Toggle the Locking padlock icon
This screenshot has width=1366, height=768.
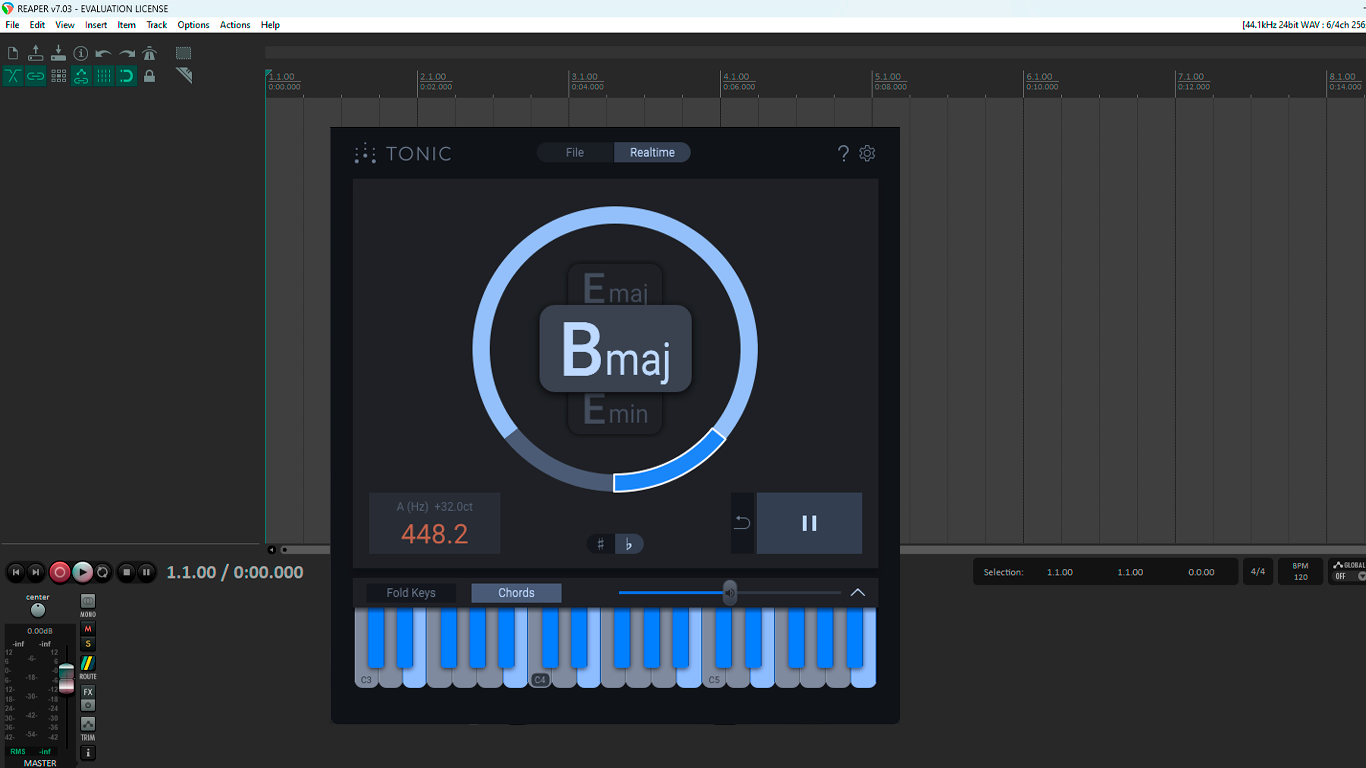point(150,76)
